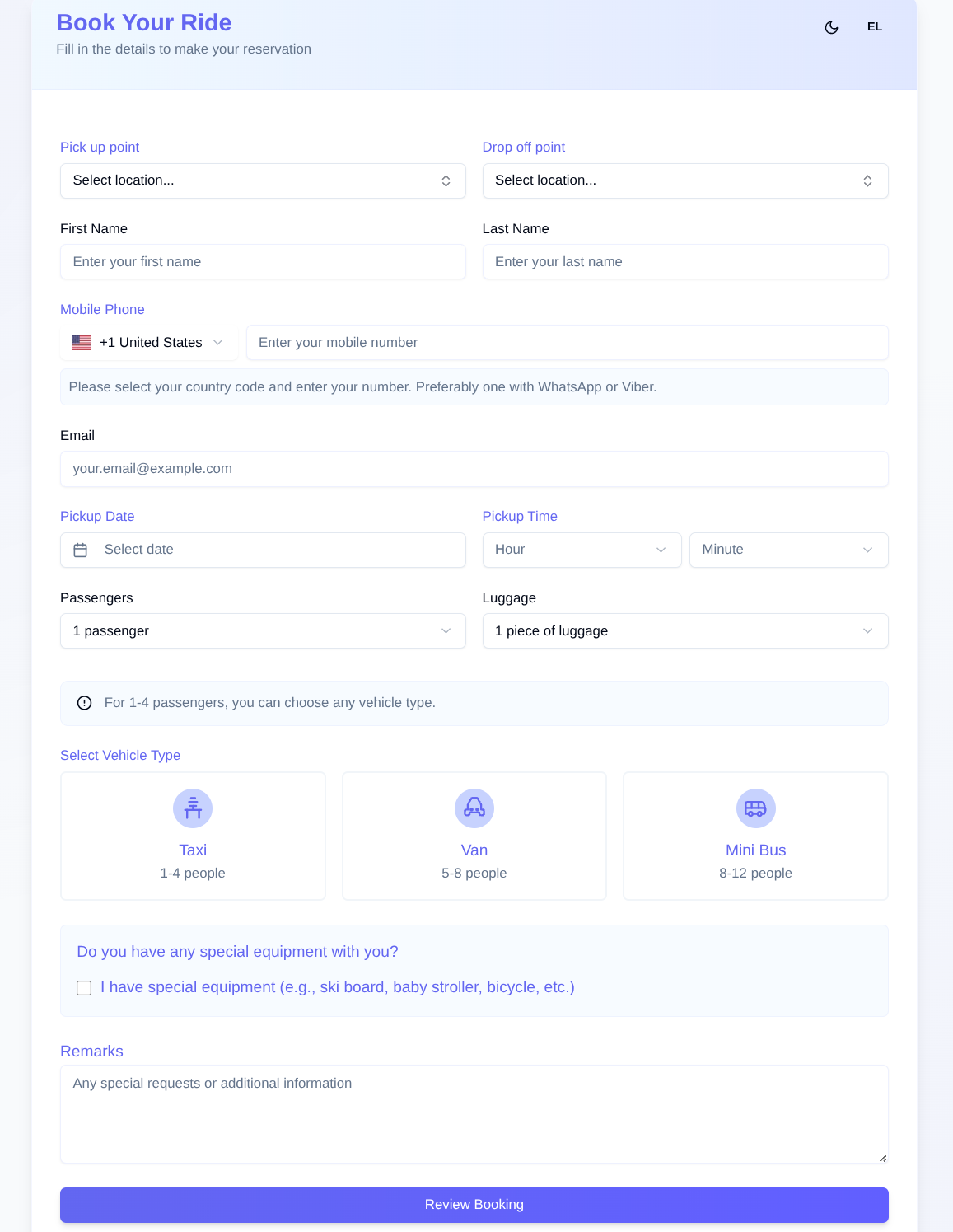Switch language with EL button
The width and height of the screenshot is (953, 1232).
[x=874, y=27]
